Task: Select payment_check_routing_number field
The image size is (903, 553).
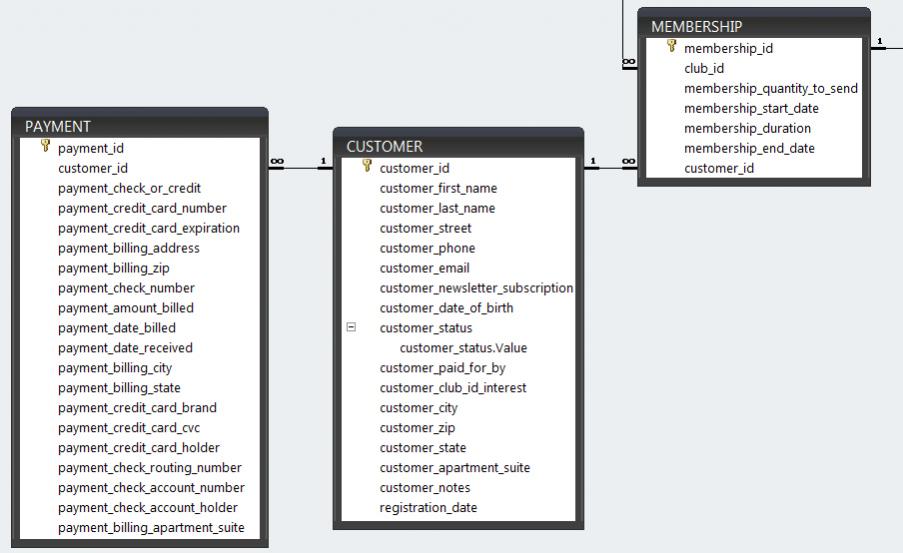Action: click(150, 468)
